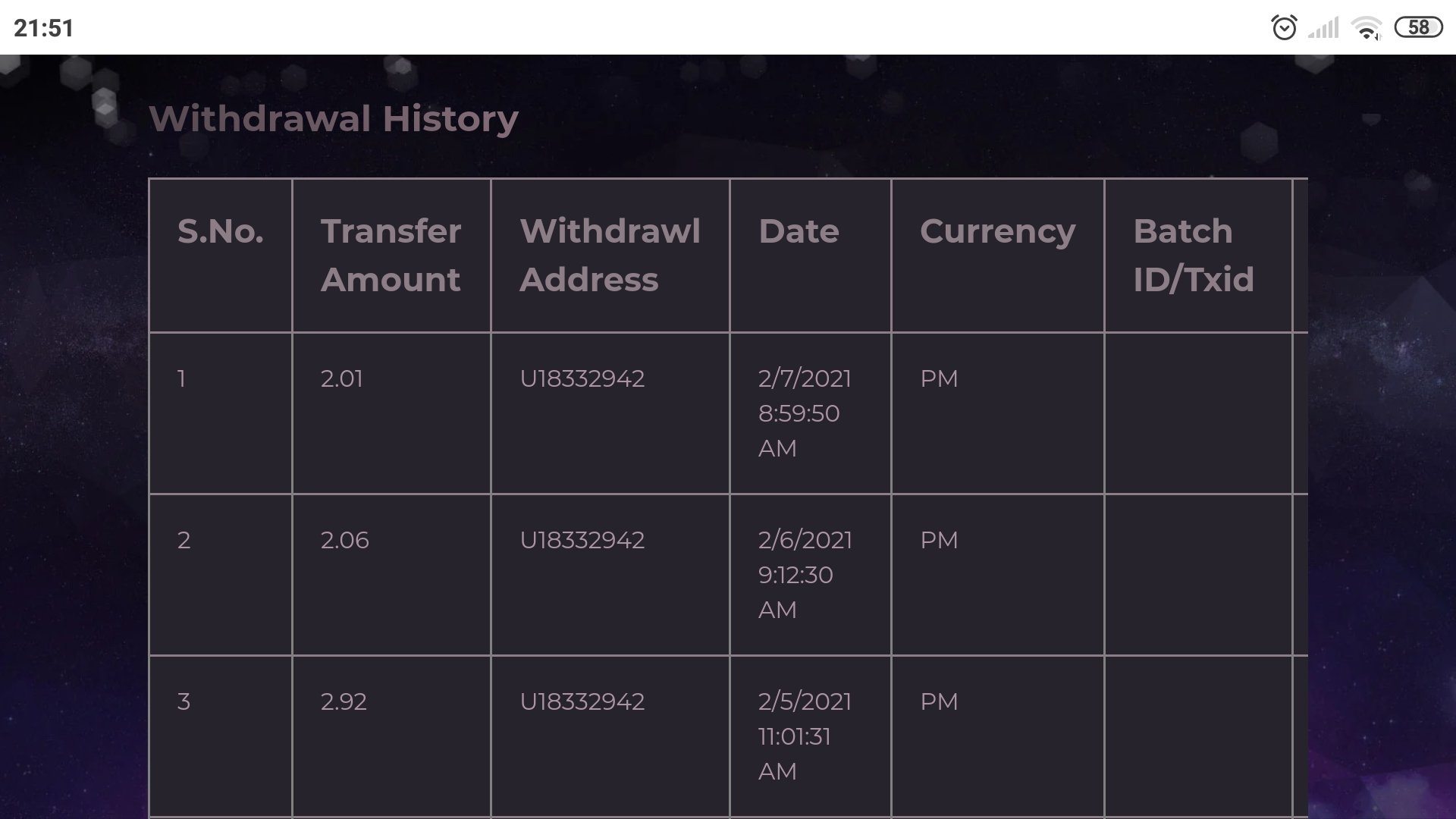Screen dimensions: 1456x819
Task: Click the Currency column header
Action: click(x=997, y=233)
